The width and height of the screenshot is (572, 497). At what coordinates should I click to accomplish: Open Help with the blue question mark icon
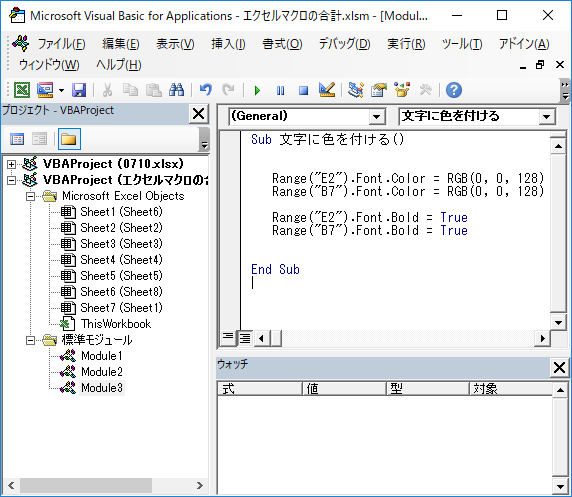pos(454,90)
